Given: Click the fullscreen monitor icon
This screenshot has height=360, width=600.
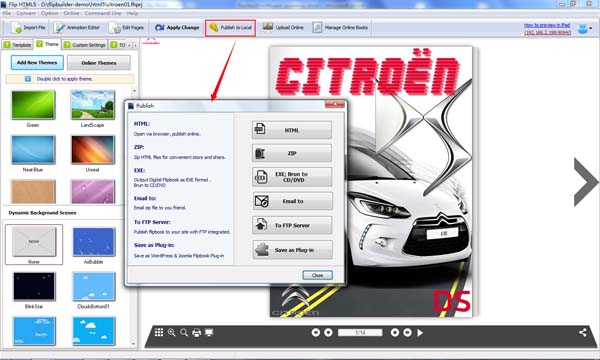Looking at the screenshot, I should (209, 332).
